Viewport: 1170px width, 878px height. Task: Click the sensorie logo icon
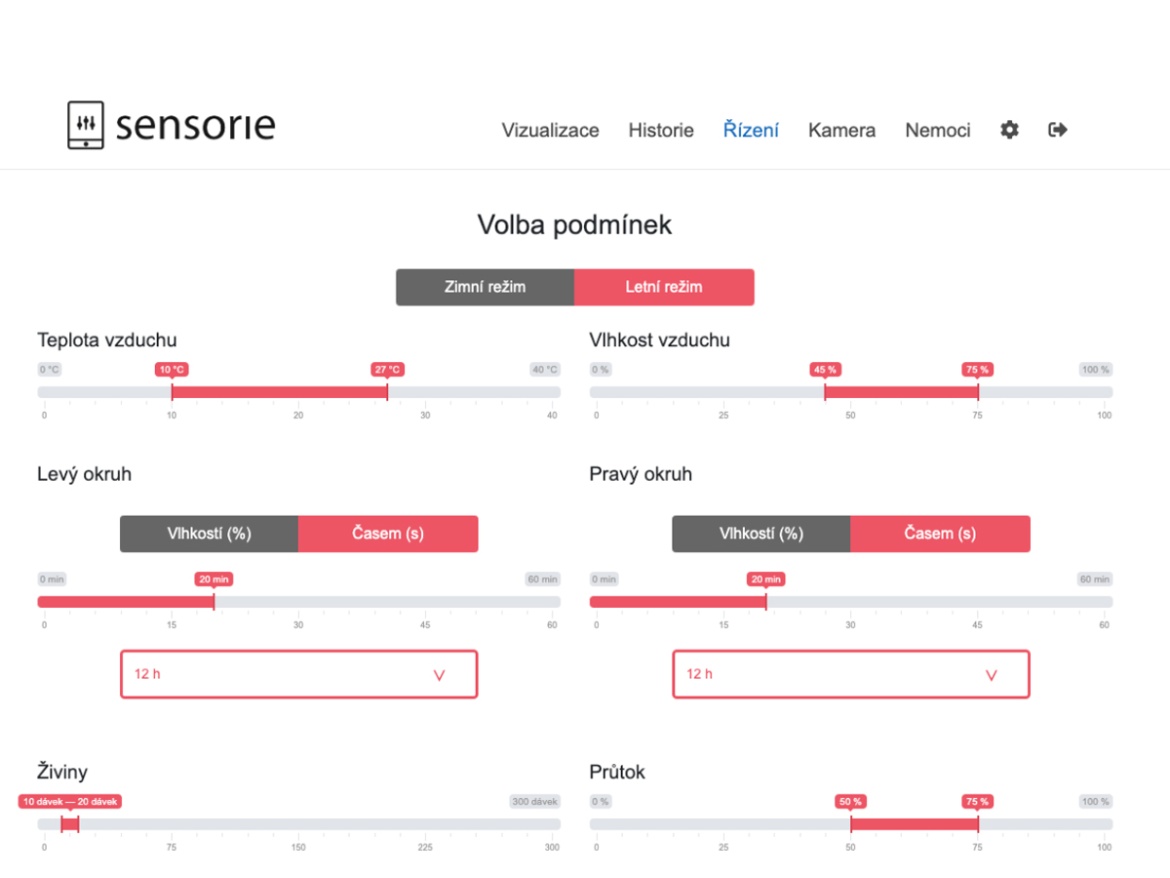click(86, 125)
